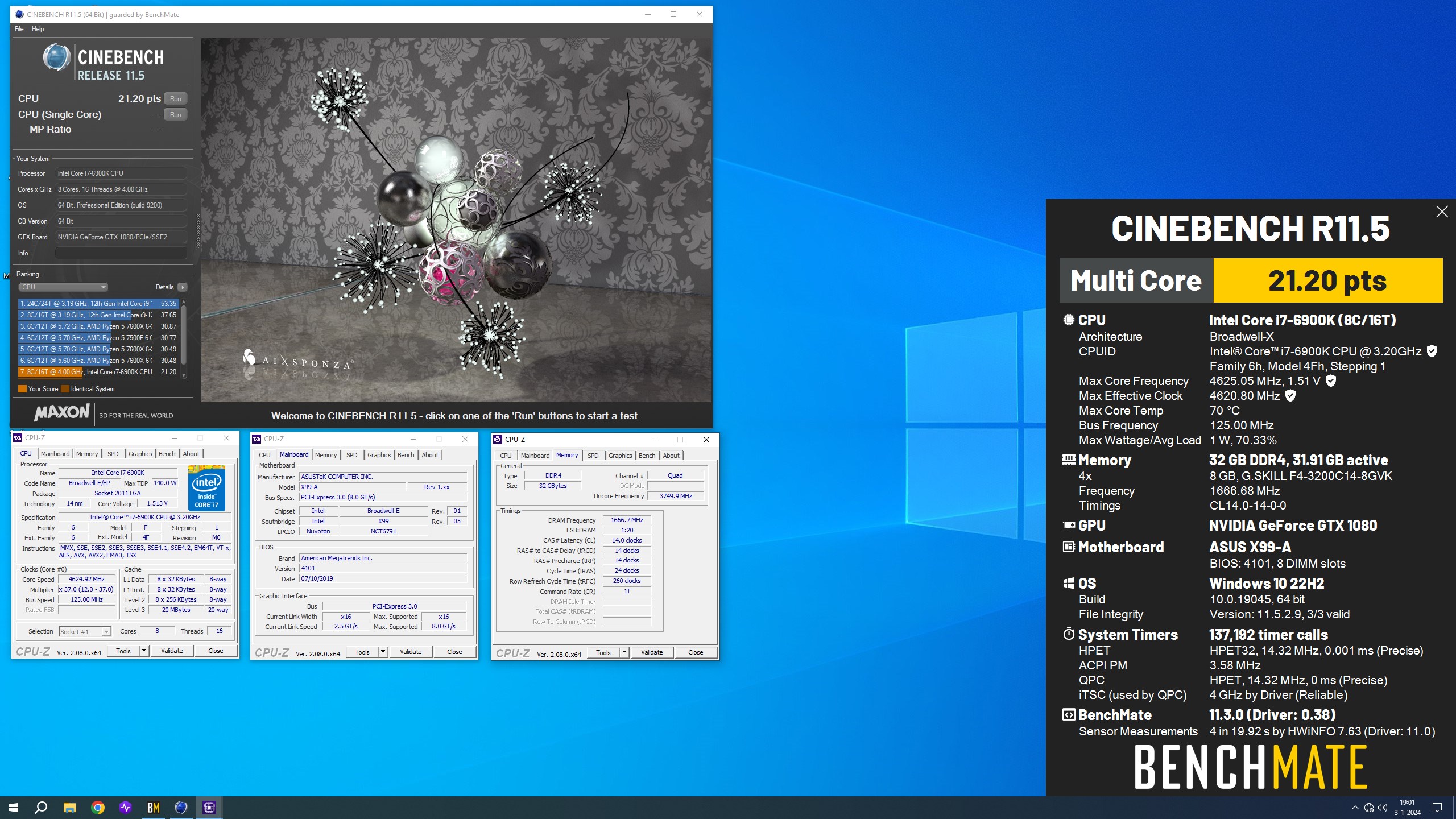Switch to Mainboard tab in the CPU-Z CPU window

55,454
